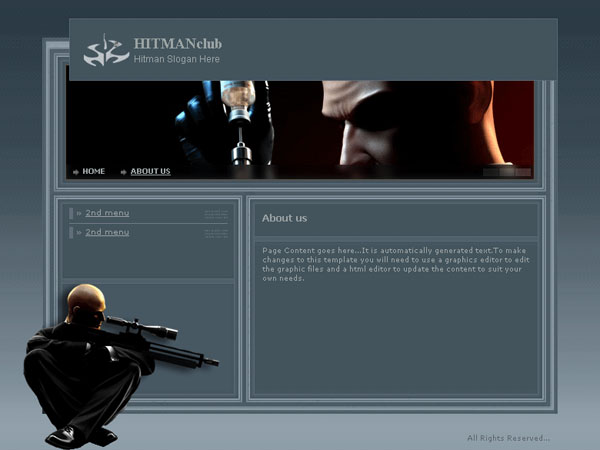
Task: Click the arrow icon beside HOME
Action: (76, 172)
